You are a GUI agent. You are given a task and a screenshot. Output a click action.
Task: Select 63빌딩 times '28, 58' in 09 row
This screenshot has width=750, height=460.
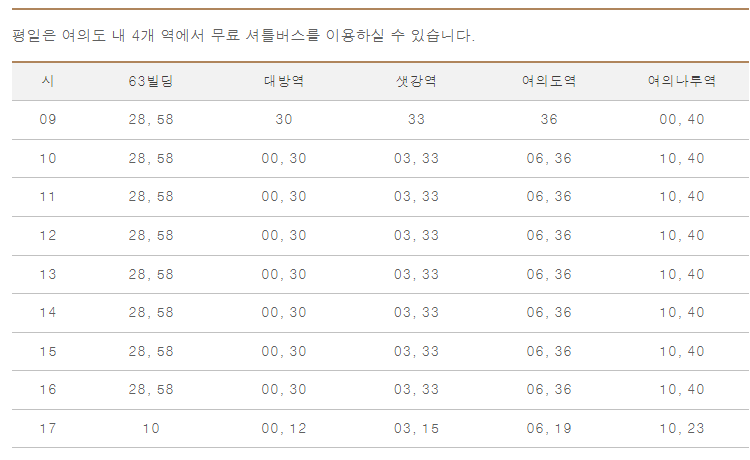(x=151, y=119)
